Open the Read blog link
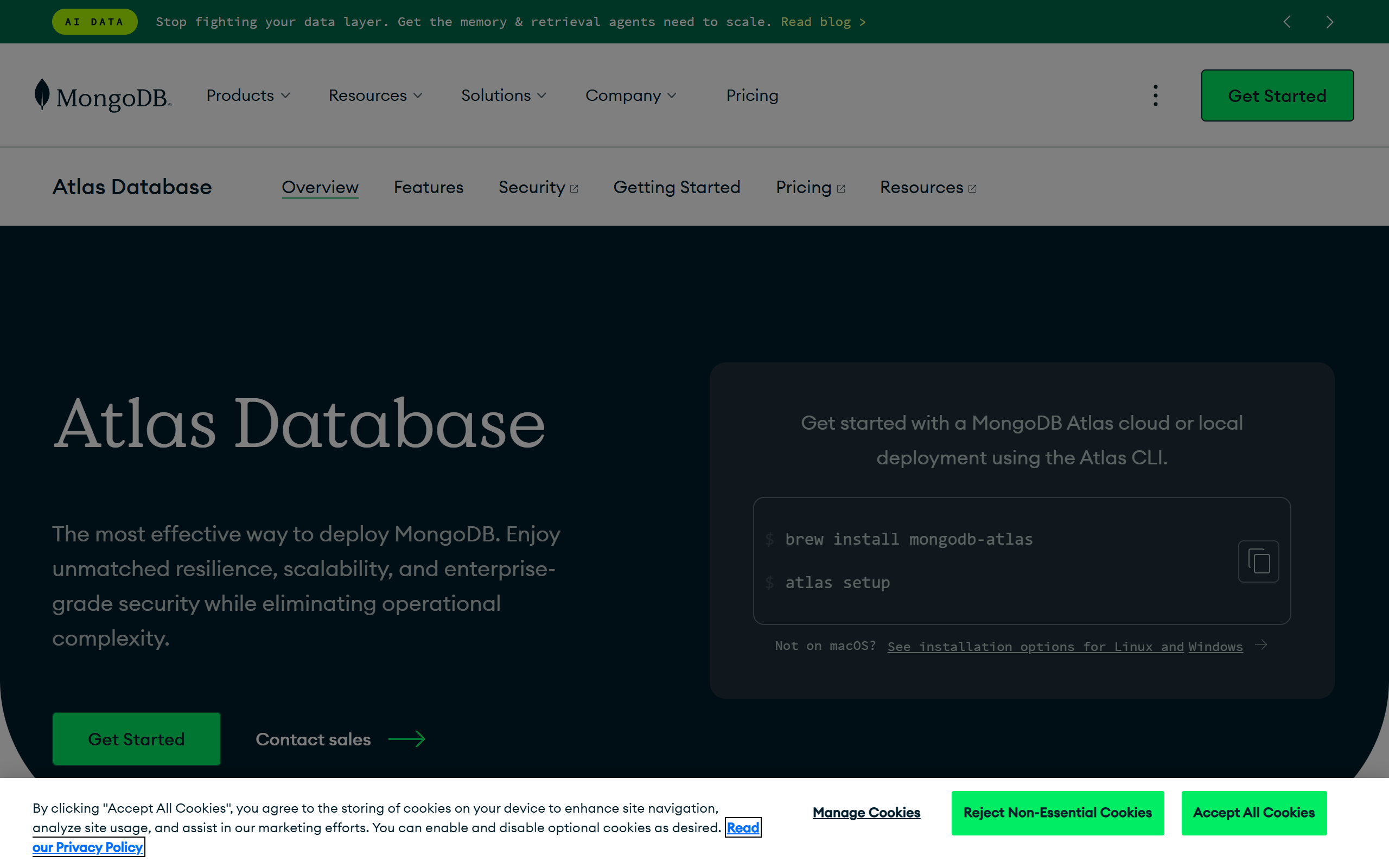The height and width of the screenshot is (868, 1389). (x=823, y=22)
